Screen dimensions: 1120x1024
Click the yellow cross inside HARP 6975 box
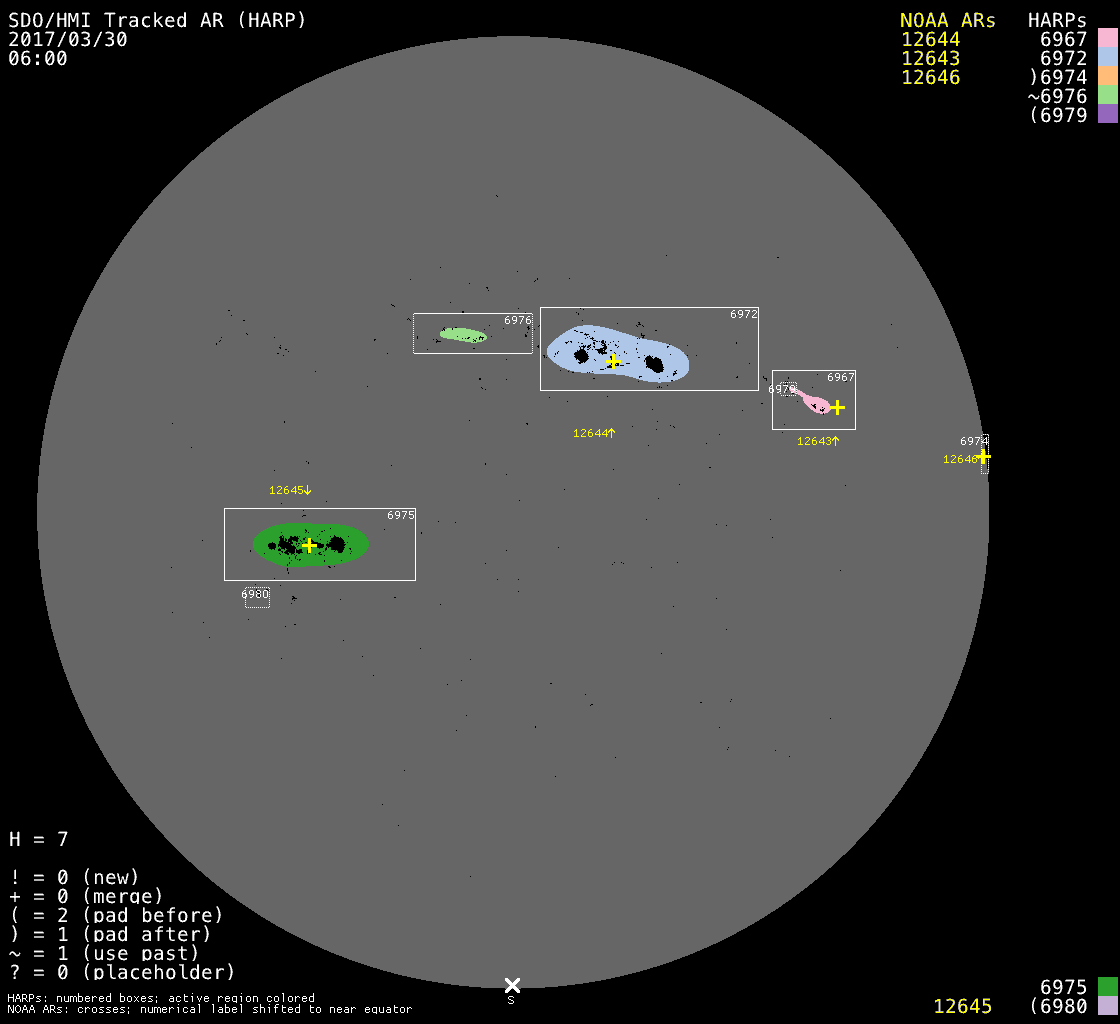point(310,545)
